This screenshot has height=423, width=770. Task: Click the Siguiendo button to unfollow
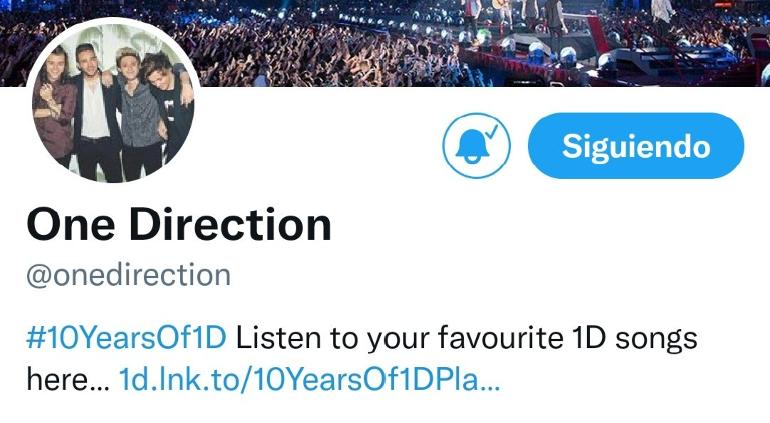point(636,145)
